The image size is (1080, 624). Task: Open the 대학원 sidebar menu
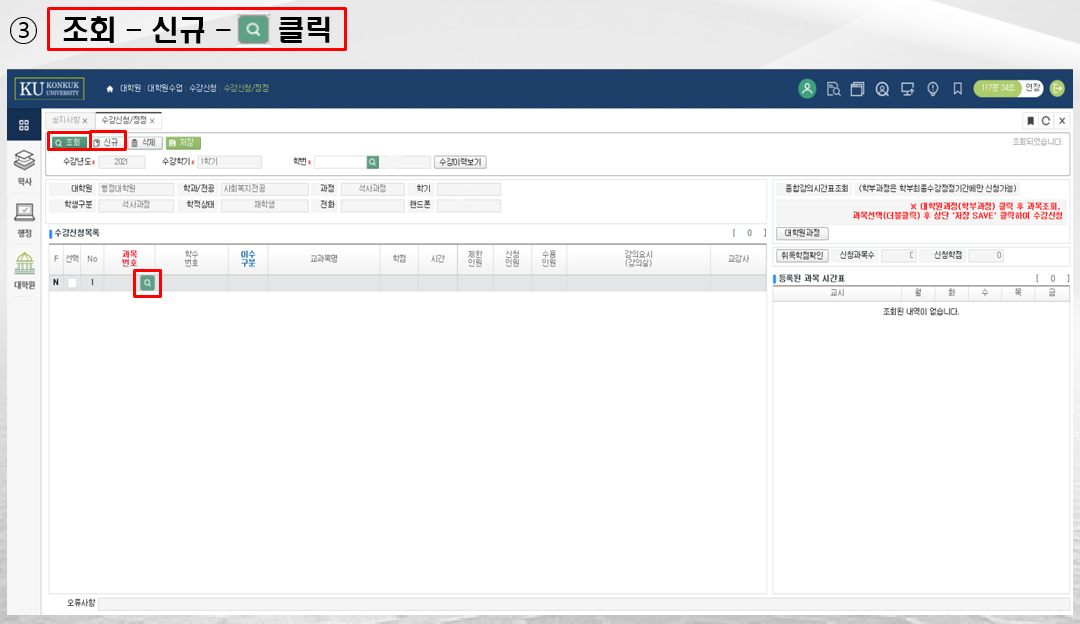tap(24, 270)
